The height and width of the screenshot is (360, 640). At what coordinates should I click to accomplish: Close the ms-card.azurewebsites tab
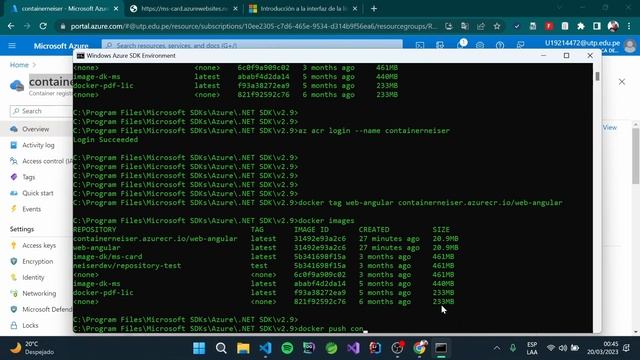236,9
